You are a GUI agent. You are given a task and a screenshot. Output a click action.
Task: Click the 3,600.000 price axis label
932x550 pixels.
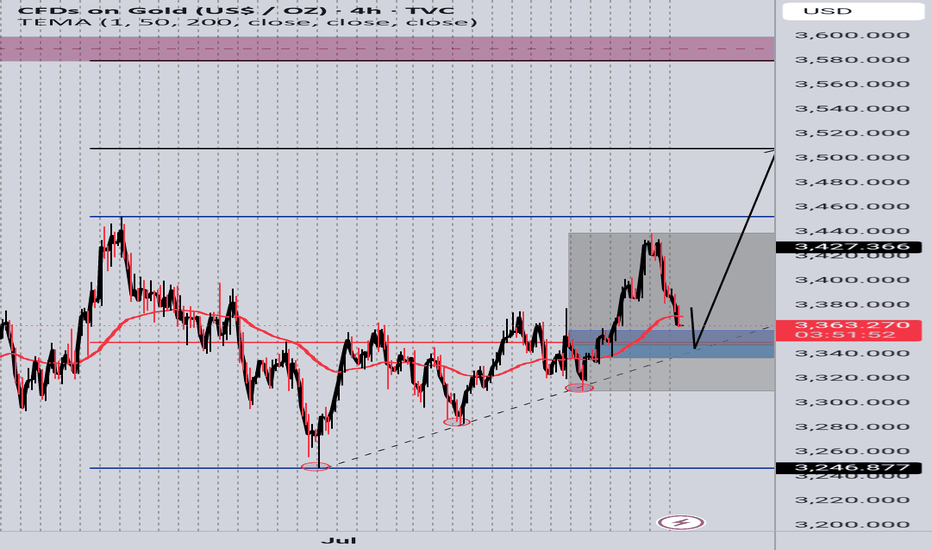[x=852, y=35]
